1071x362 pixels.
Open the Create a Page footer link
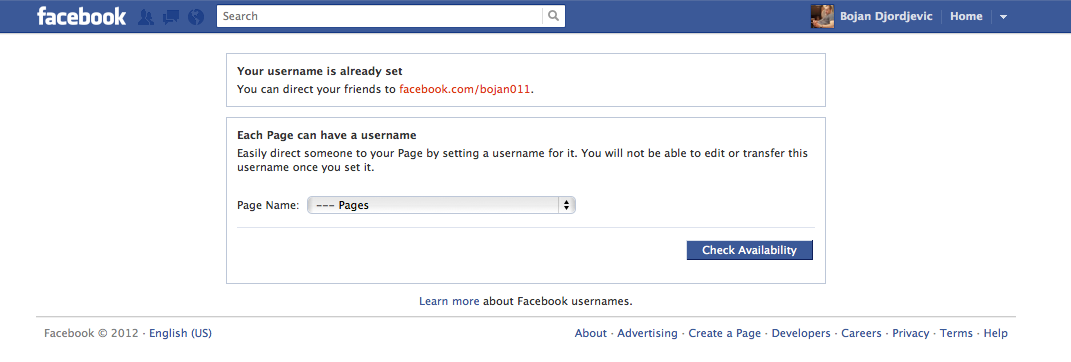724,333
